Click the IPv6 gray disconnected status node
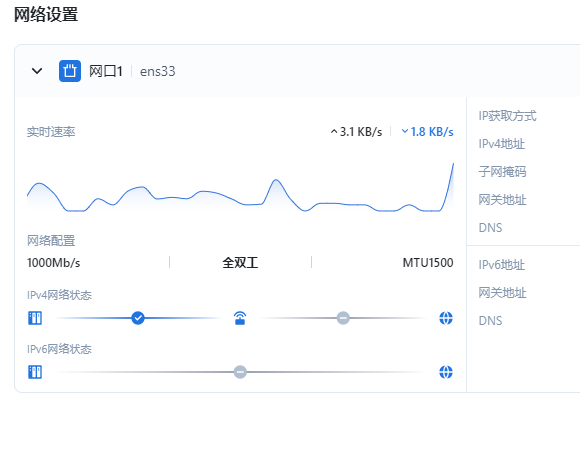The image size is (580, 474). coord(240,372)
